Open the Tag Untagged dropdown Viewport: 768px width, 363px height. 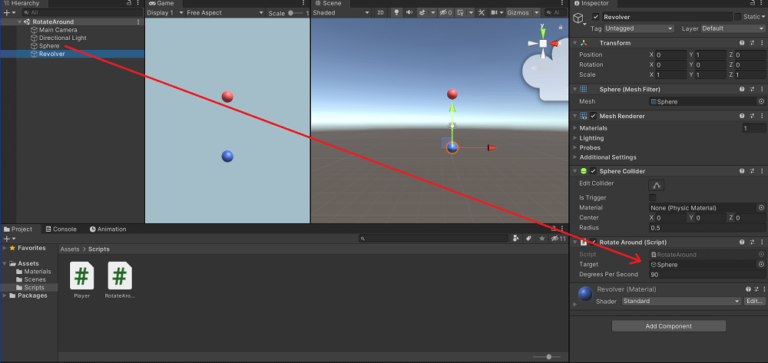point(639,28)
